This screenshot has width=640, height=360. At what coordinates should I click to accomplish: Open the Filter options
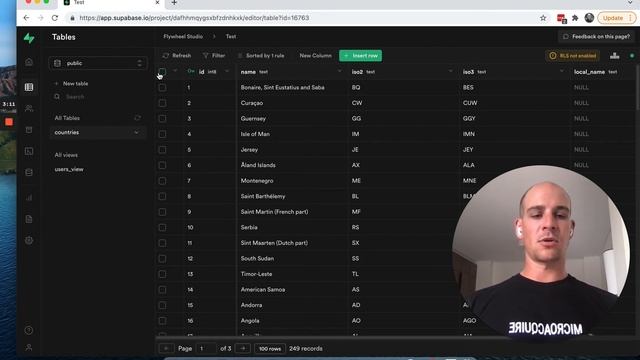click(x=214, y=56)
